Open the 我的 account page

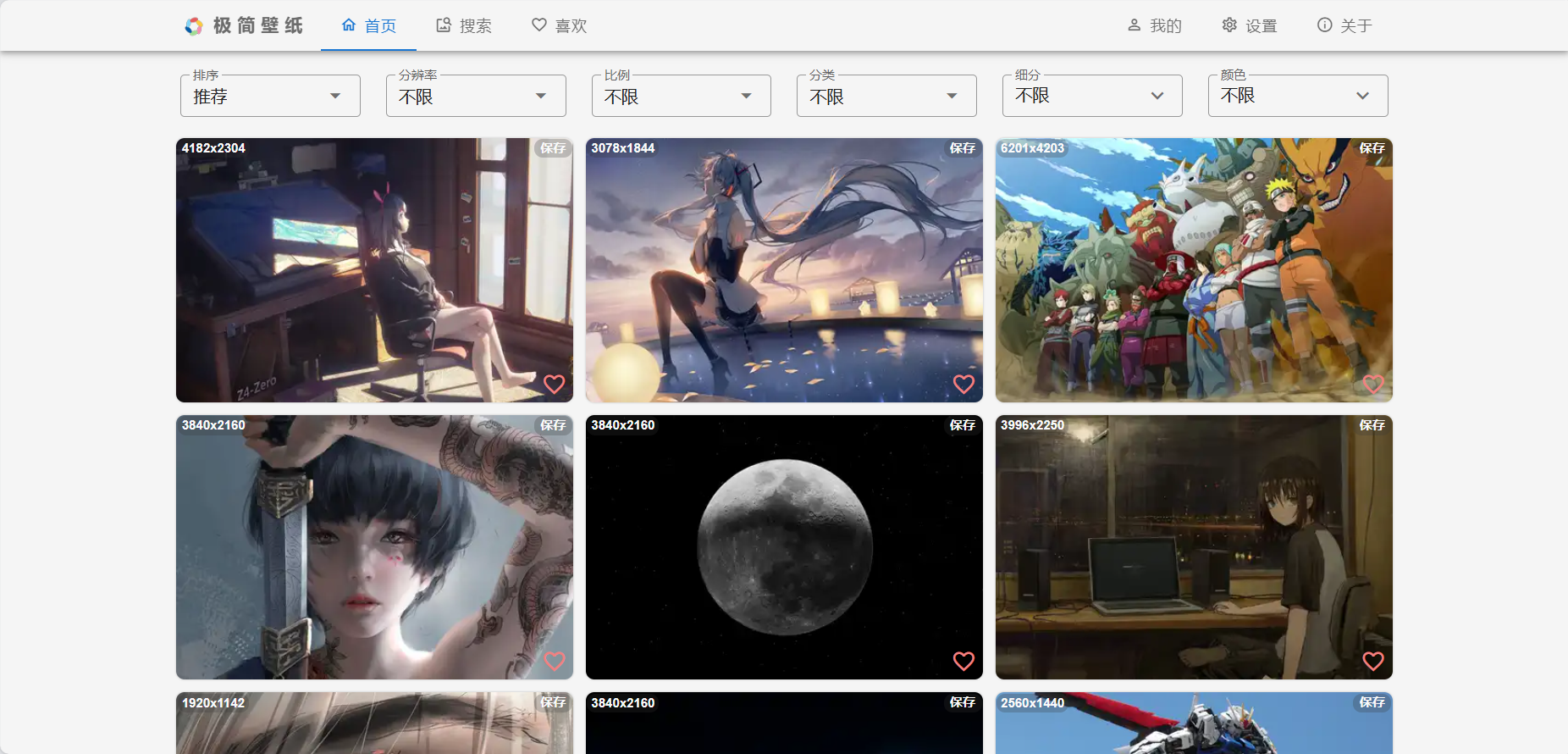[x=1154, y=25]
